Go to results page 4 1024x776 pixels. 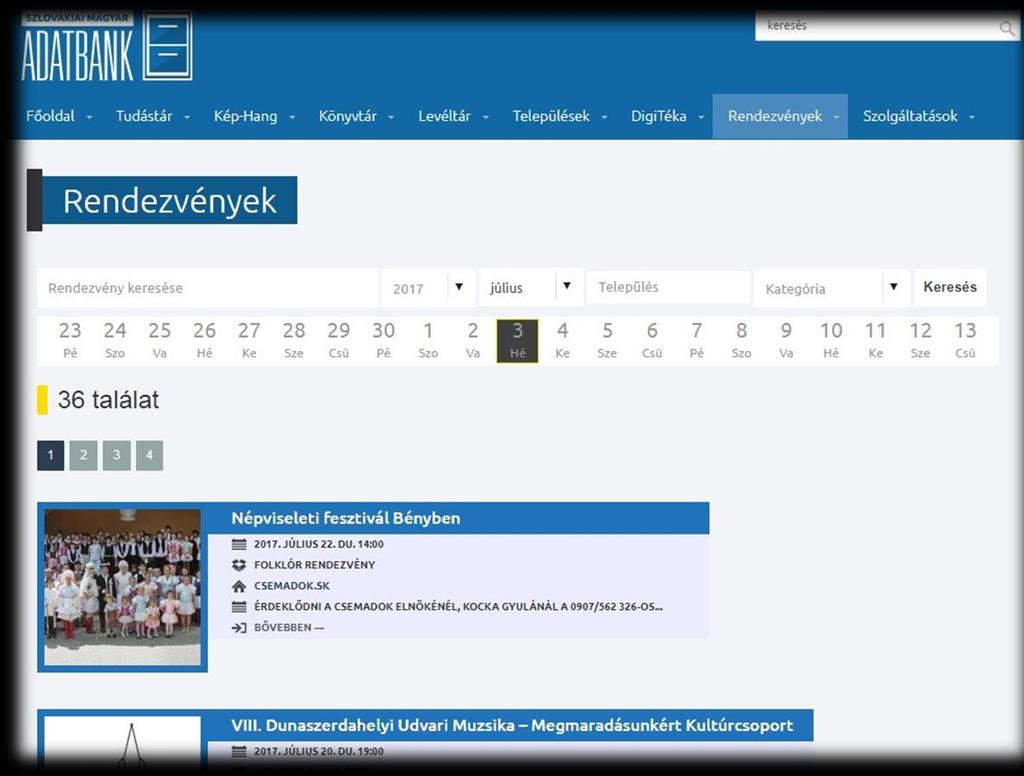pyautogui.click(x=150, y=455)
